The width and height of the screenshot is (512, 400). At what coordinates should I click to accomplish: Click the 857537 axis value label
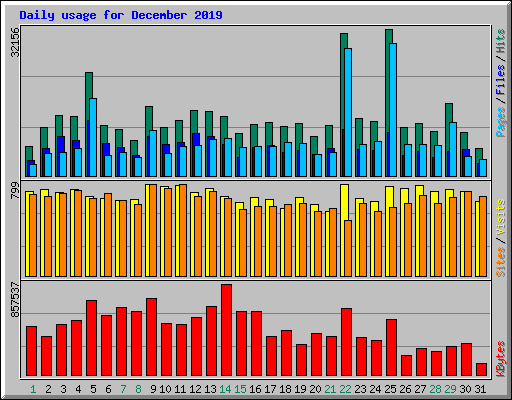[15, 300]
